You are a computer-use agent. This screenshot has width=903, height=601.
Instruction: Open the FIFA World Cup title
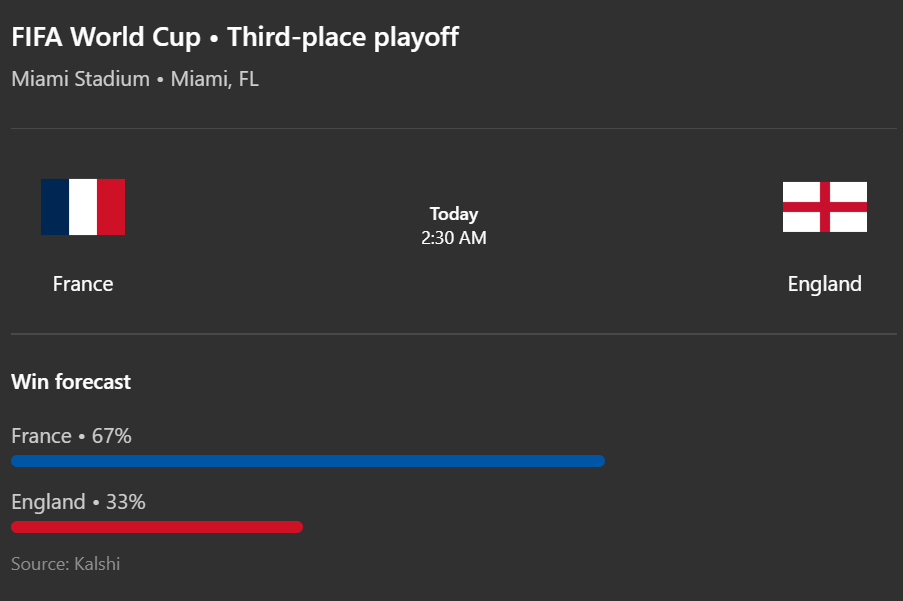pos(106,37)
